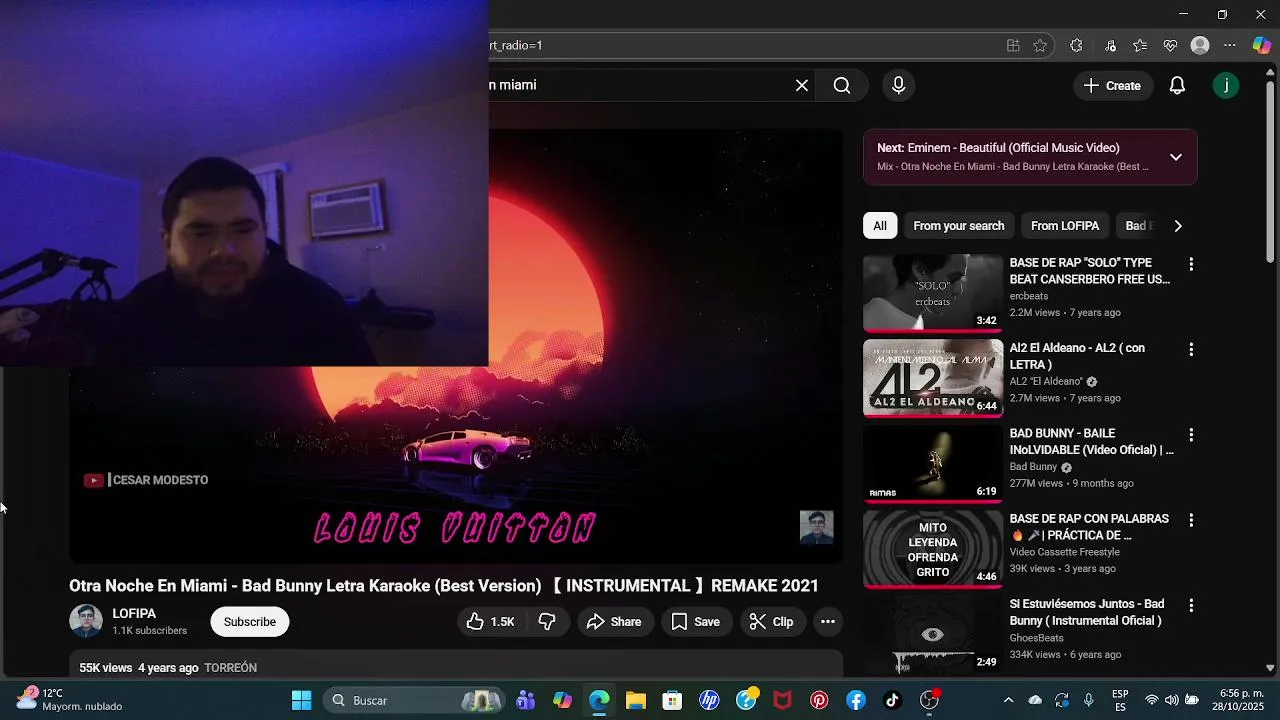Open Microsoft Store from the taskbar
This screenshot has width=1280, height=720.
coord(672,700)
